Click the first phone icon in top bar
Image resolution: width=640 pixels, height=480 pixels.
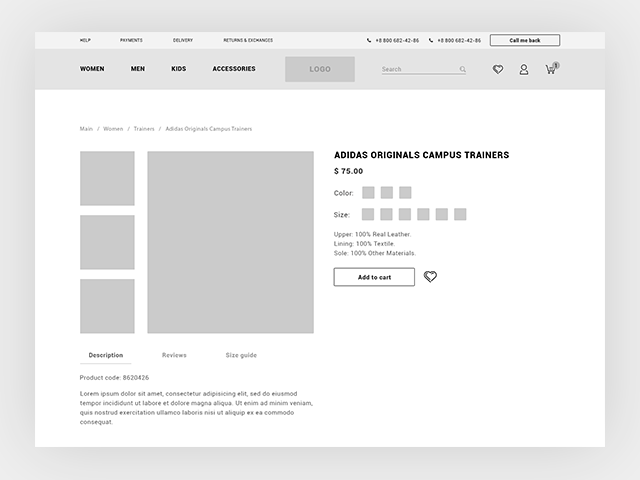[x=369, y=40]
